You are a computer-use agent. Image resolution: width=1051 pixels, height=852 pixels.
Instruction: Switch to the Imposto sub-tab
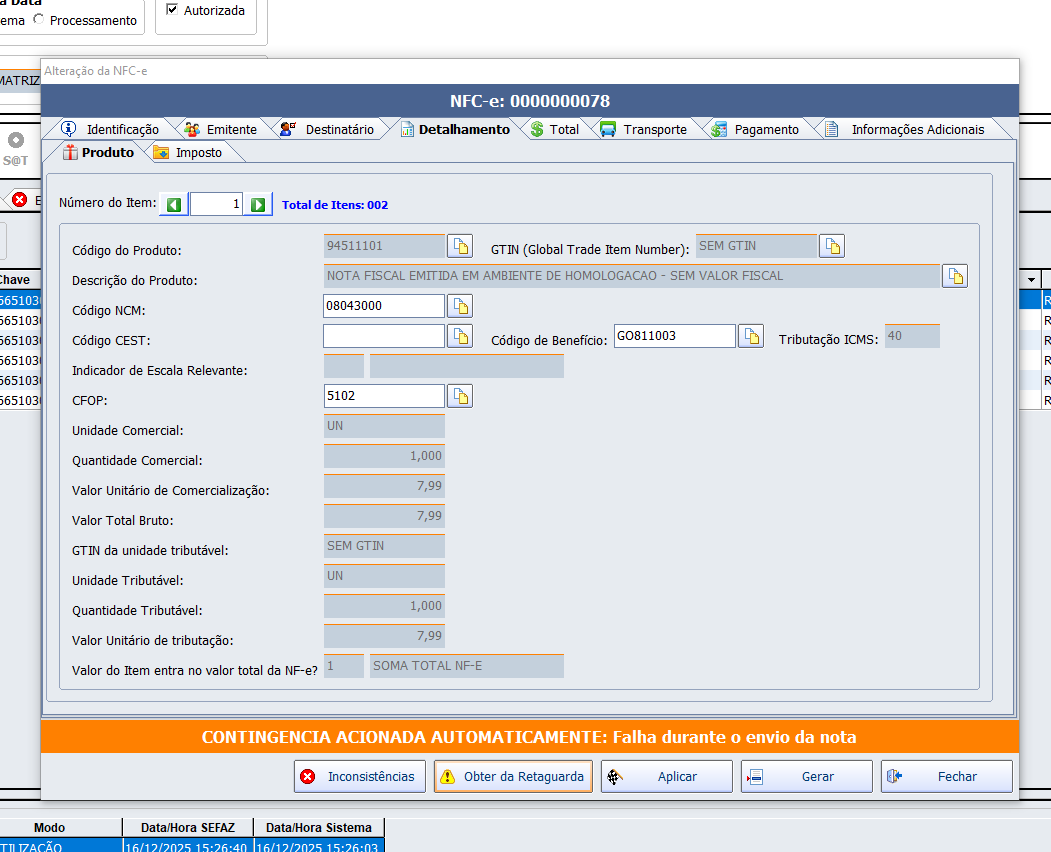pos(188,152)
